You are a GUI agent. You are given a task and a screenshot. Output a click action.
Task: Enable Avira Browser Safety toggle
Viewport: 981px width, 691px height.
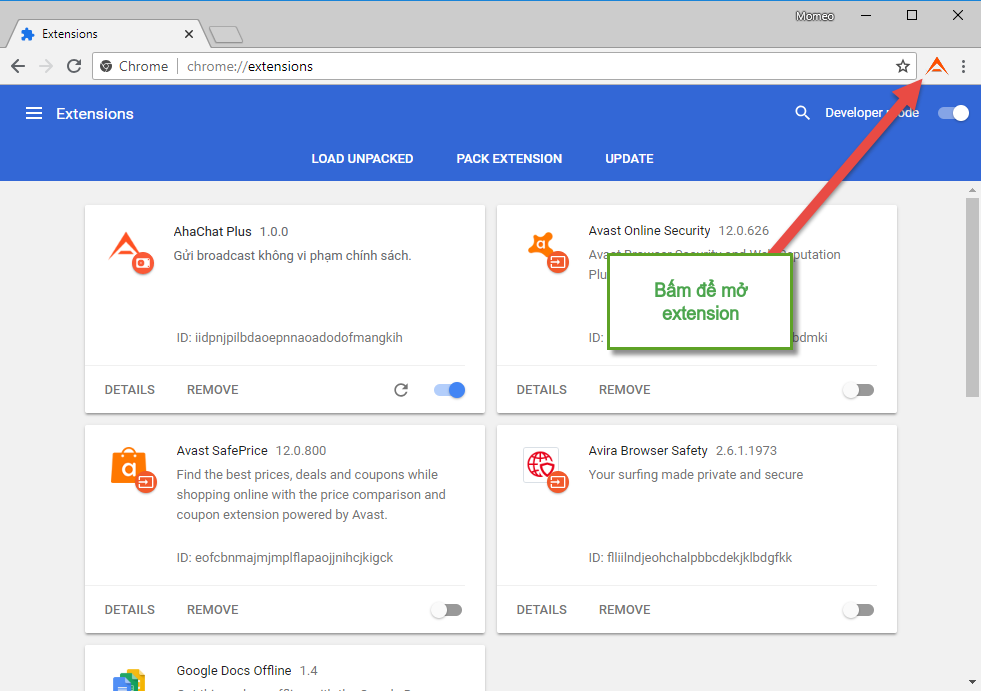pyautogui.click(x=858, y=610)
